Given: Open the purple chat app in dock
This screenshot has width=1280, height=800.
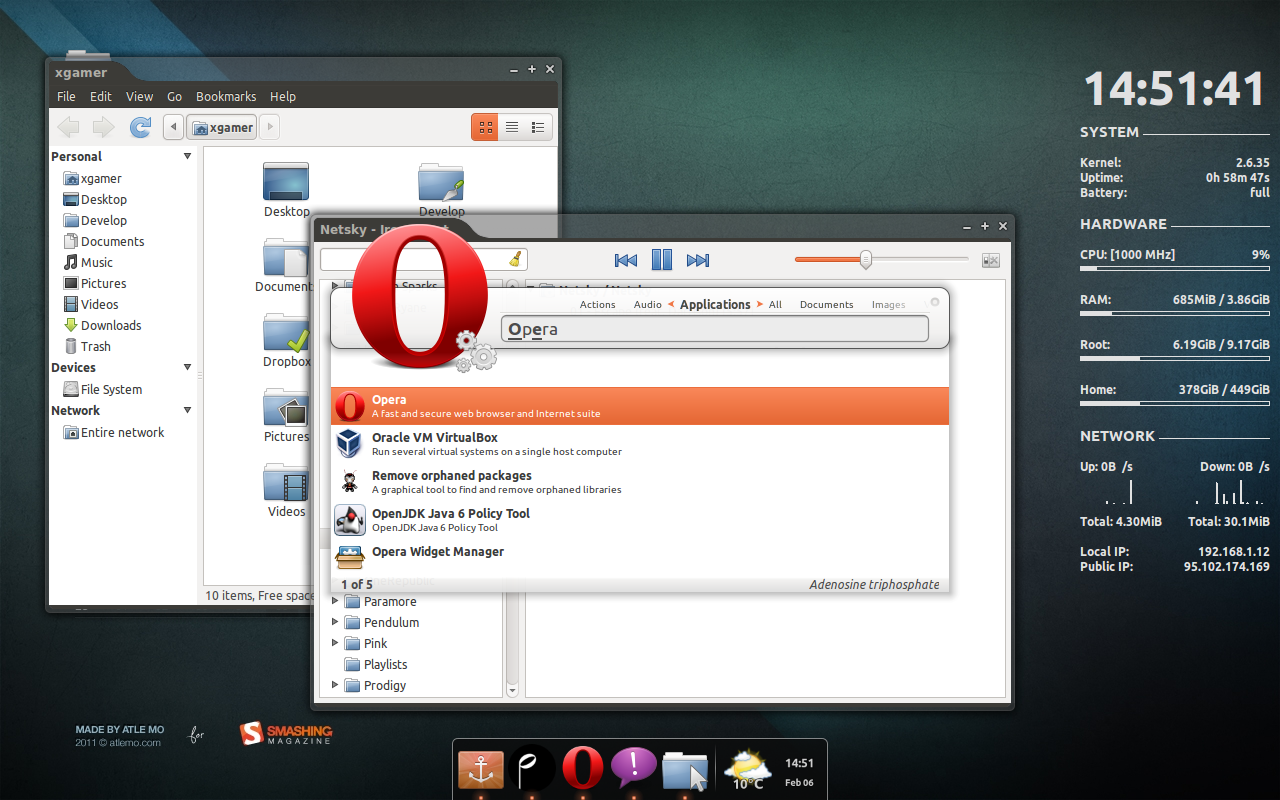Looking at the screenshot, I should [633, 768].
